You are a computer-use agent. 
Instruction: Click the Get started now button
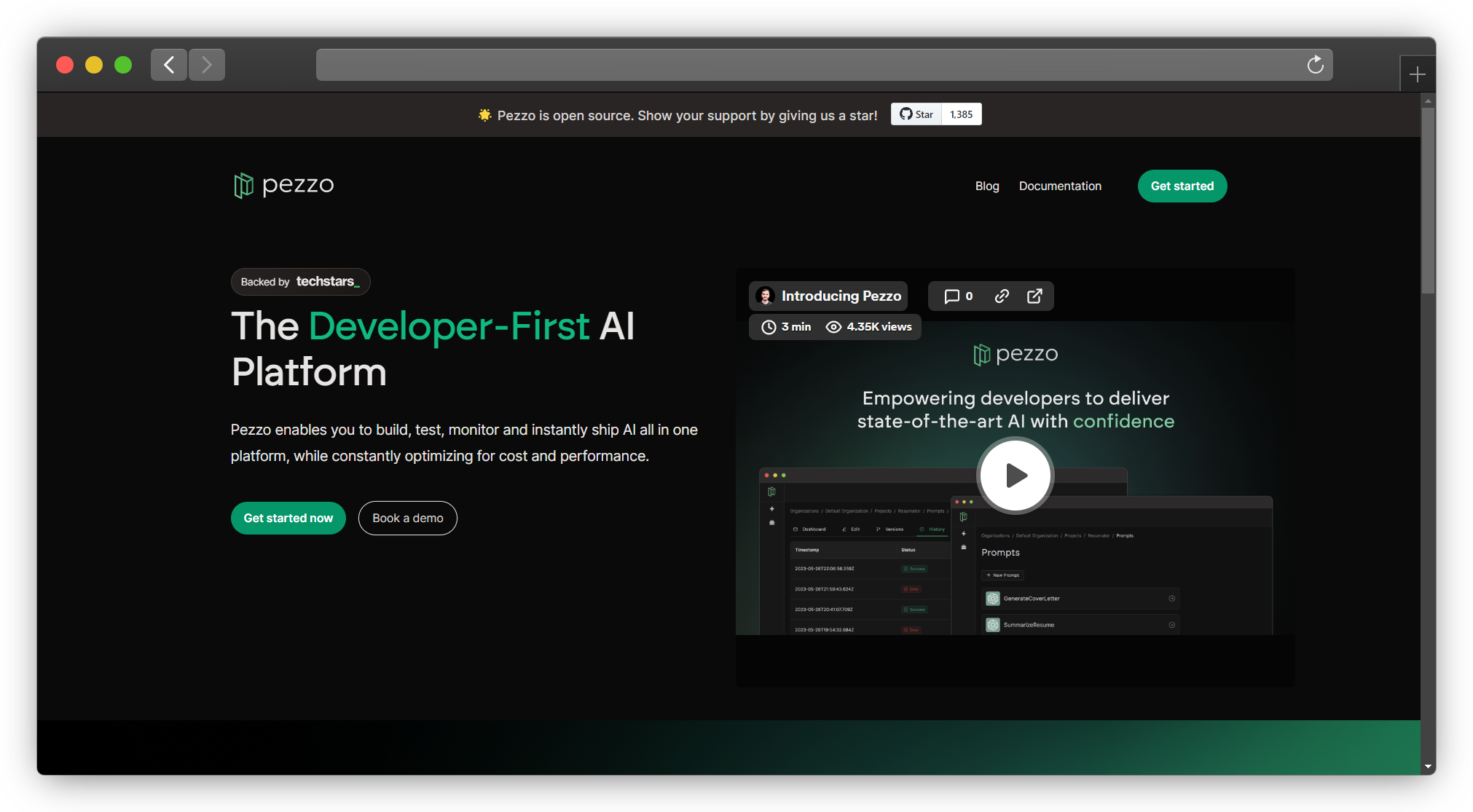click(x=288, y=519)
